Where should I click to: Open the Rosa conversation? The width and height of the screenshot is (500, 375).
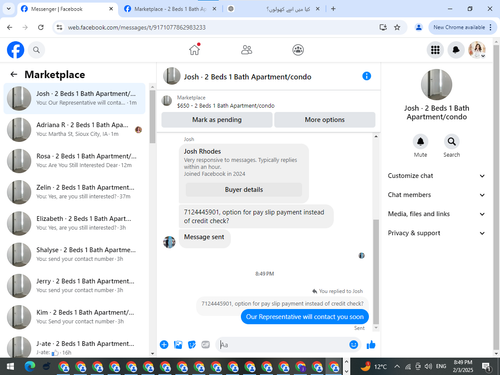75,161
